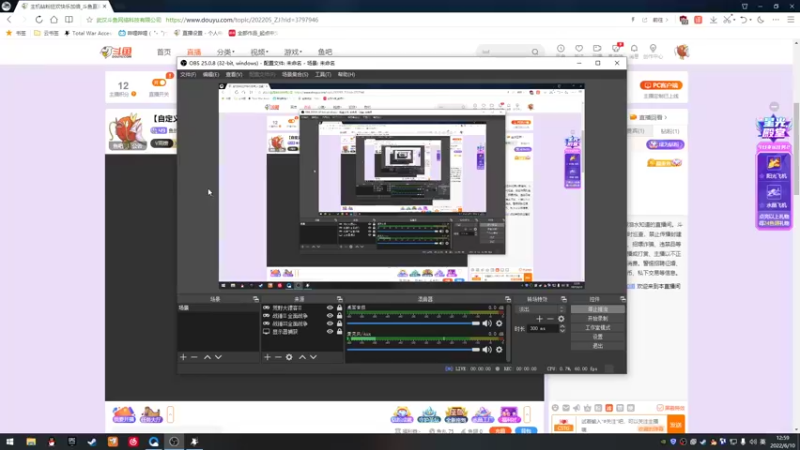Mute the microphone/Aux speaker icon
Viewport: 800px width, 450px height.
487,349
